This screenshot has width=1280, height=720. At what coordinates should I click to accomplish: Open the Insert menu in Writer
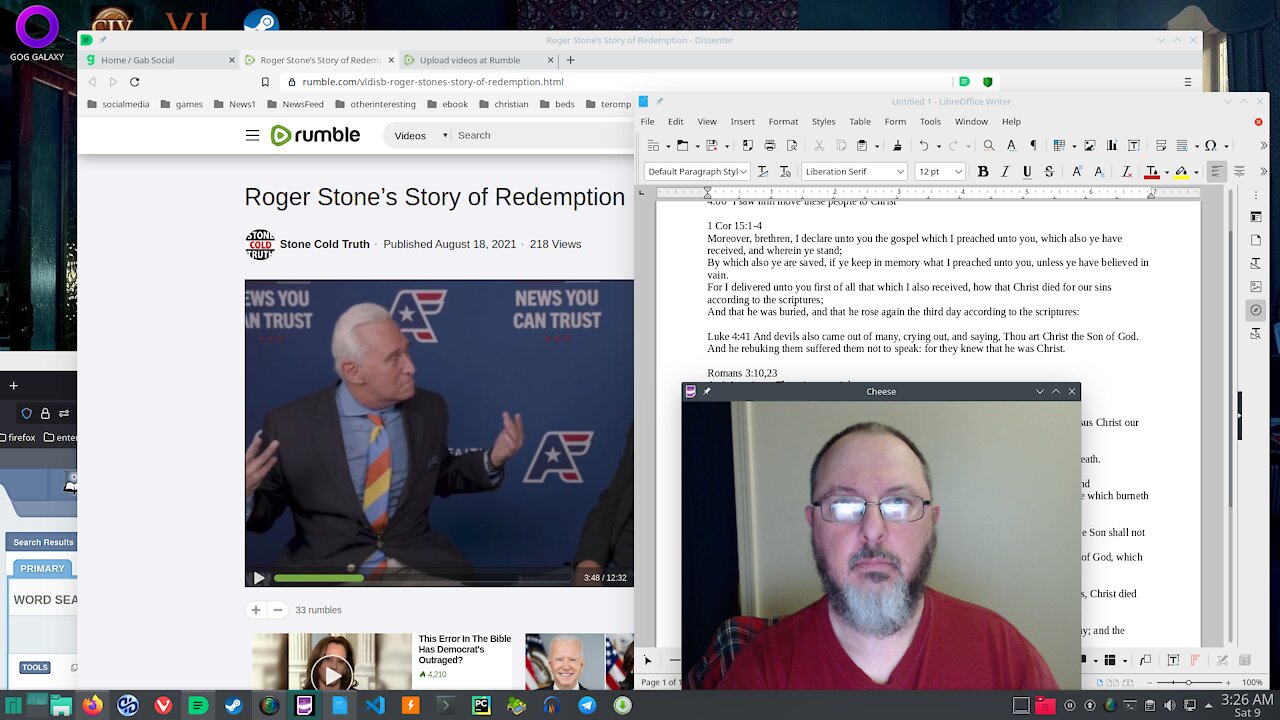pyautogui.click(x=742, y=122)
